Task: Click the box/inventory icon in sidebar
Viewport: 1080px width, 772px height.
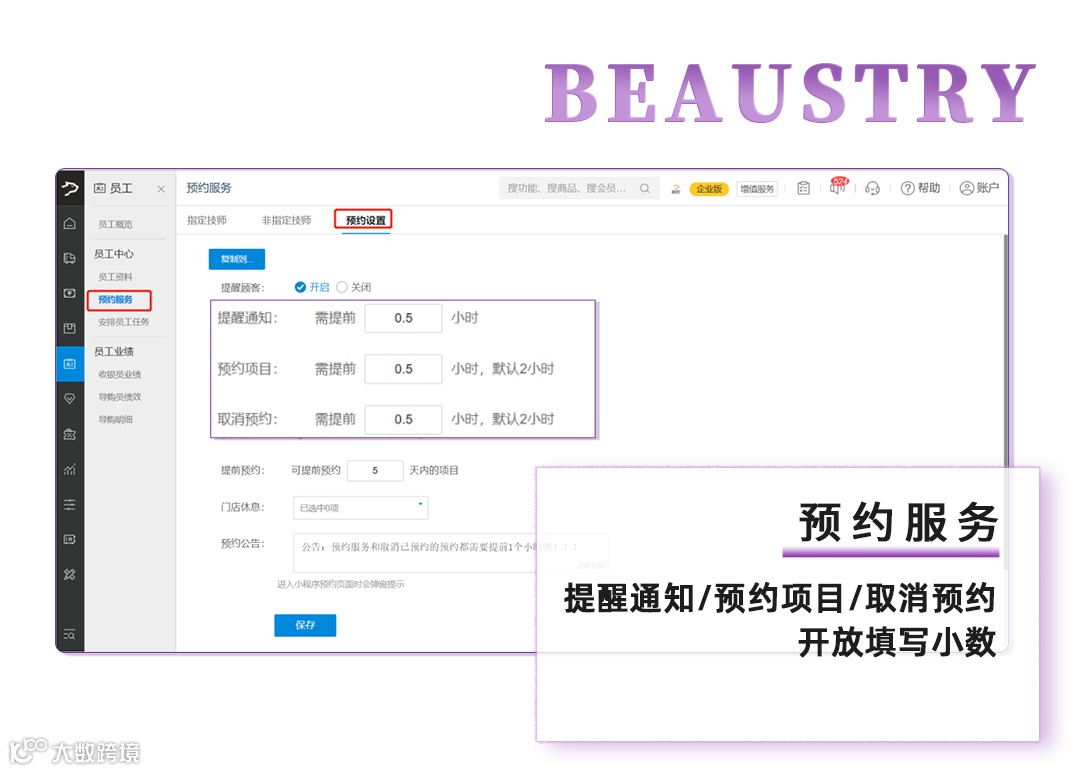Action: 70,328
